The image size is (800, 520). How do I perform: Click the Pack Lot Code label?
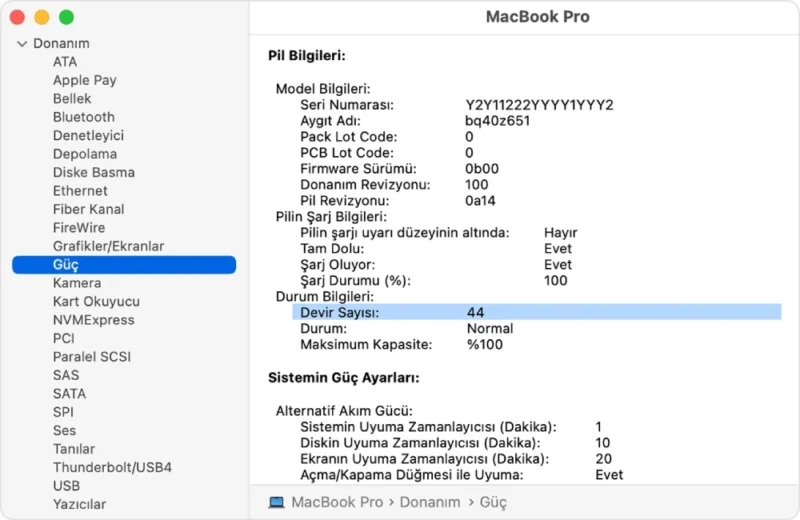click(348, 137)
